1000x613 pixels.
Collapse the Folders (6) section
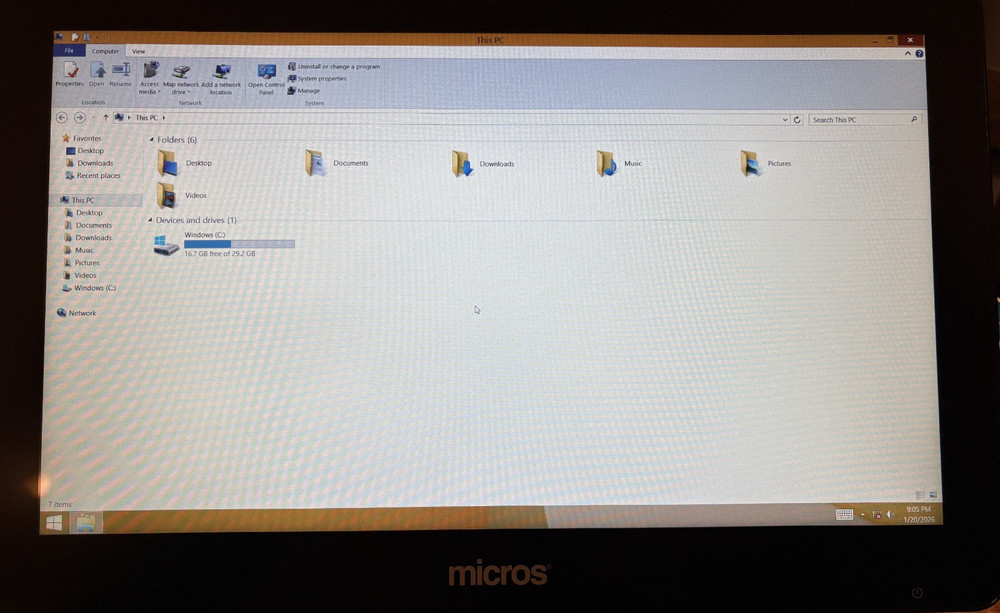coord(154,139)
